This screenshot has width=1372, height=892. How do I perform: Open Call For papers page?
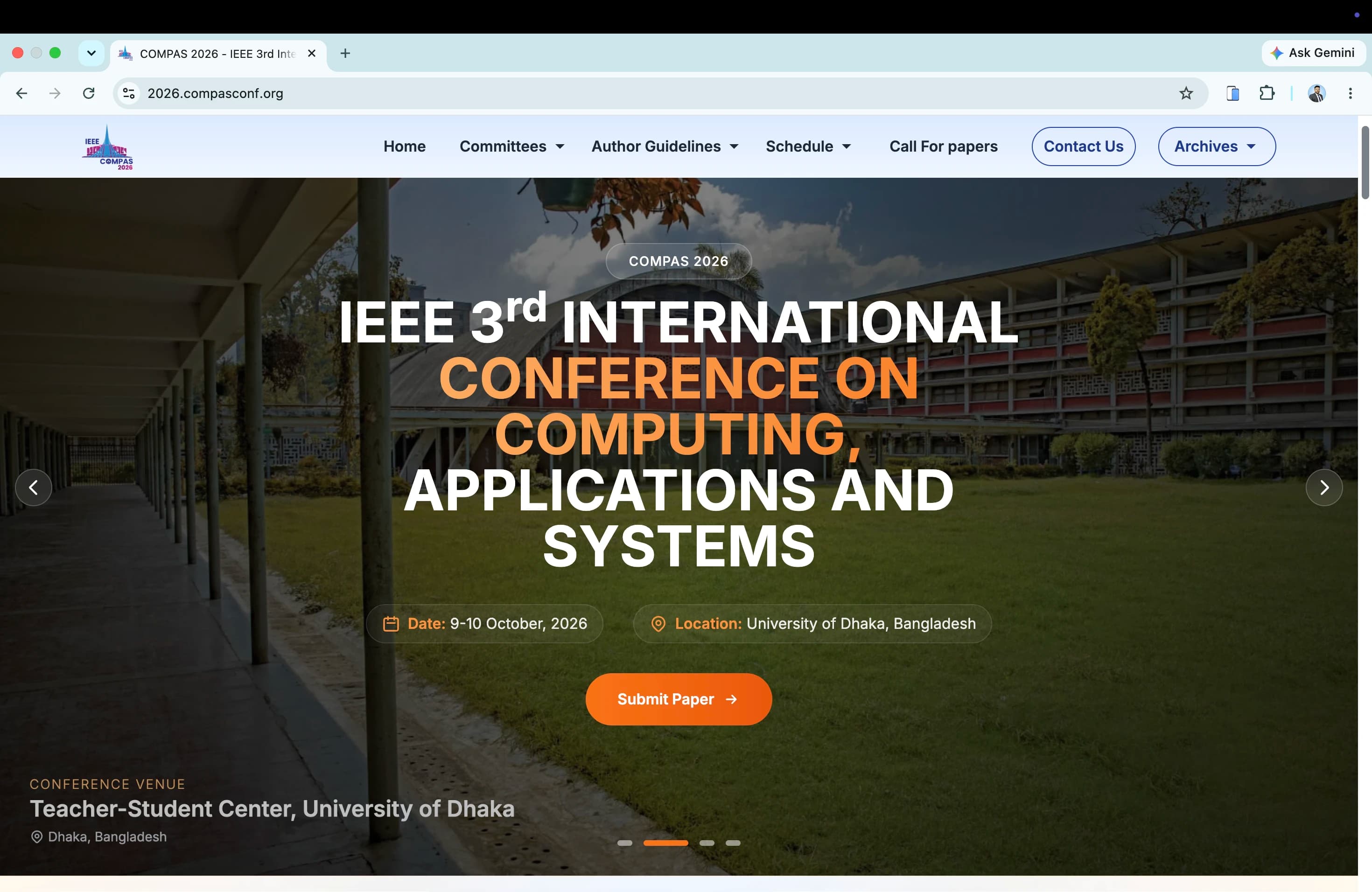(943, 146)
